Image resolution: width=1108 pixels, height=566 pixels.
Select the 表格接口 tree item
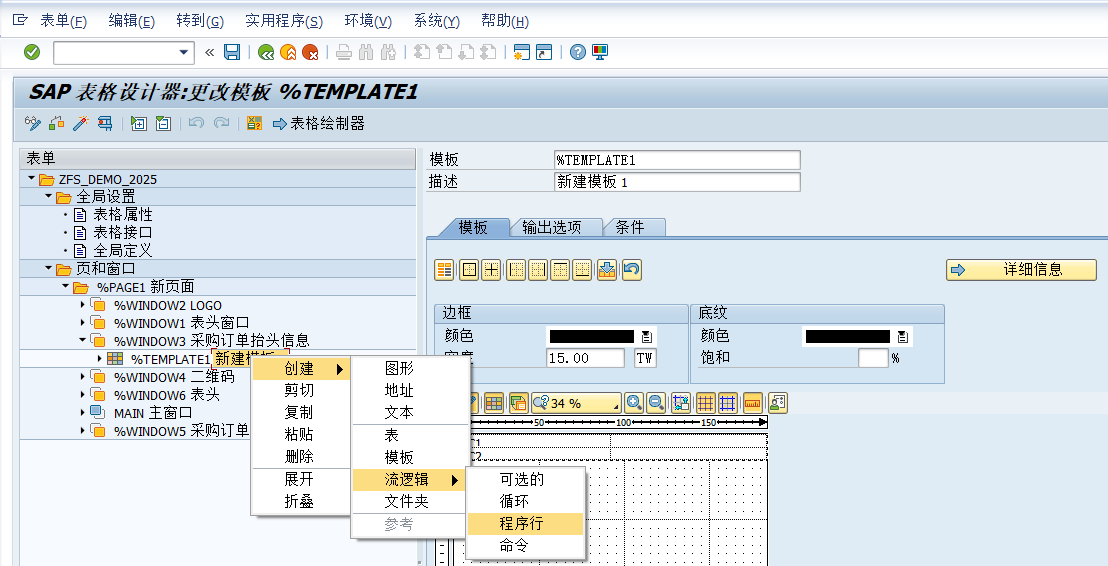click(122, 232)
